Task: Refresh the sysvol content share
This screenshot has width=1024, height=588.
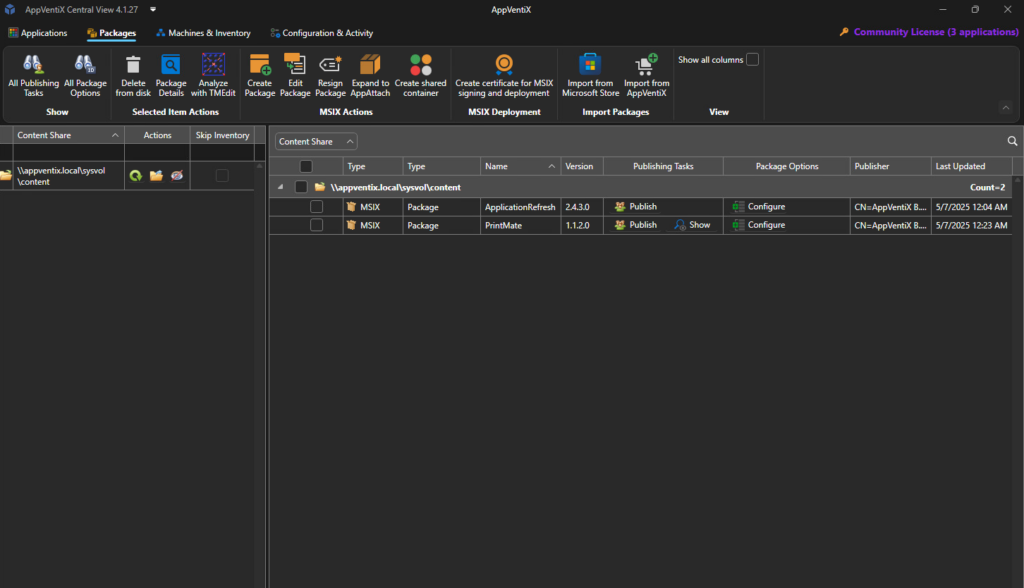Action: [136, 174]
